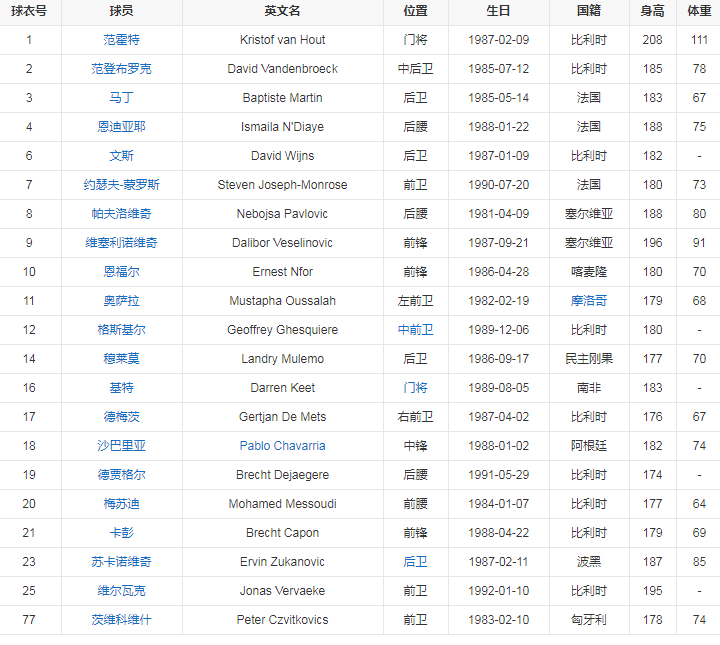Open English name link Pablo Chavarria
Screen dimensions: 720x645
click(x=282, y=446)
